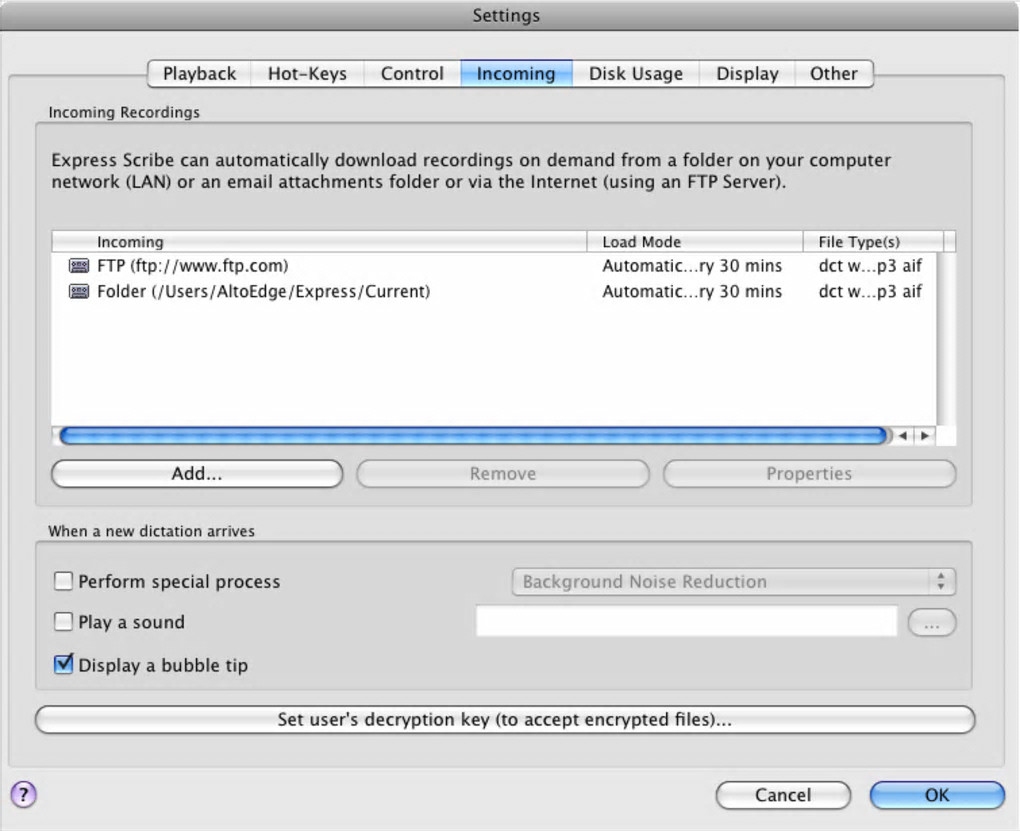The image size is (1020, 831).
Task: Click the Add... button
Action: (197, 474)
